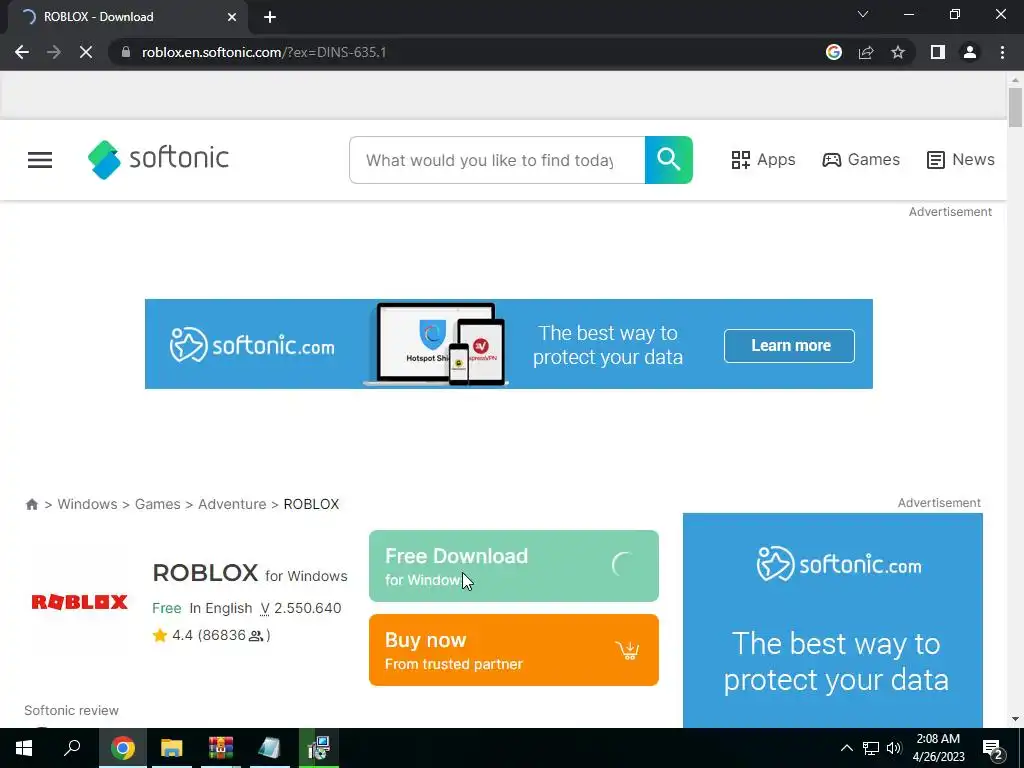This screenshot has width=1024, height=768.
Task: Click the Softonic logo
Action: (x=158, y=159)
